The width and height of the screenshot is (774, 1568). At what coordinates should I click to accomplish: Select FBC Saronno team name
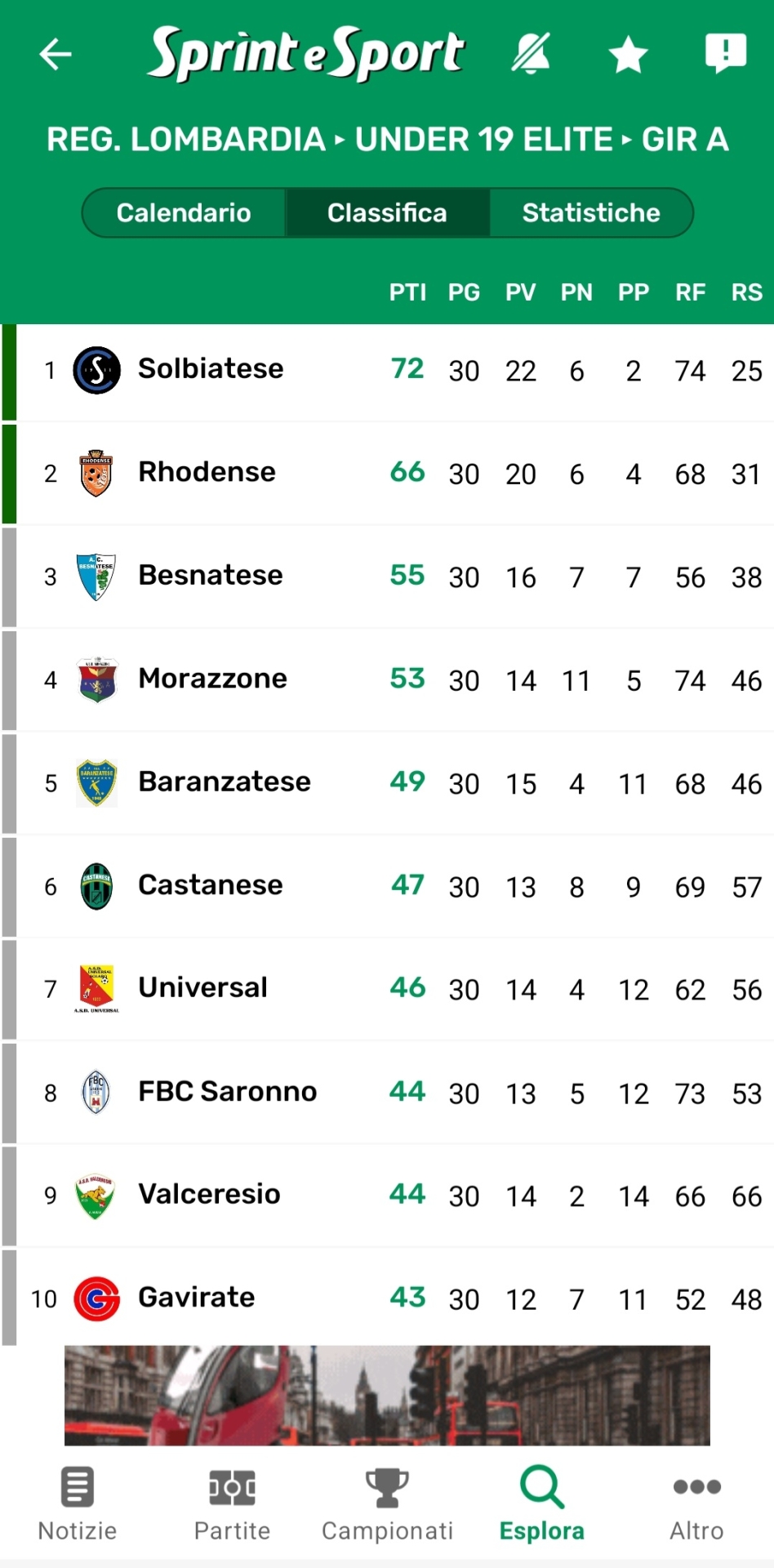[228, 1092]
